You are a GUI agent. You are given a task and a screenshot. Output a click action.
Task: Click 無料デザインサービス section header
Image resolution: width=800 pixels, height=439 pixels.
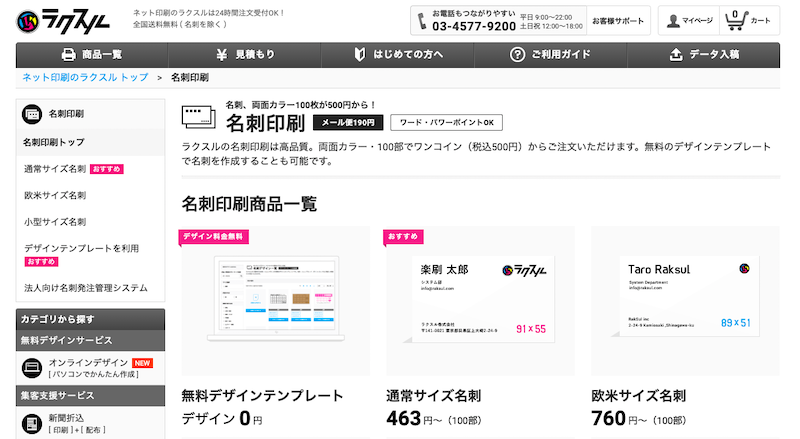[x=90, y=340]
